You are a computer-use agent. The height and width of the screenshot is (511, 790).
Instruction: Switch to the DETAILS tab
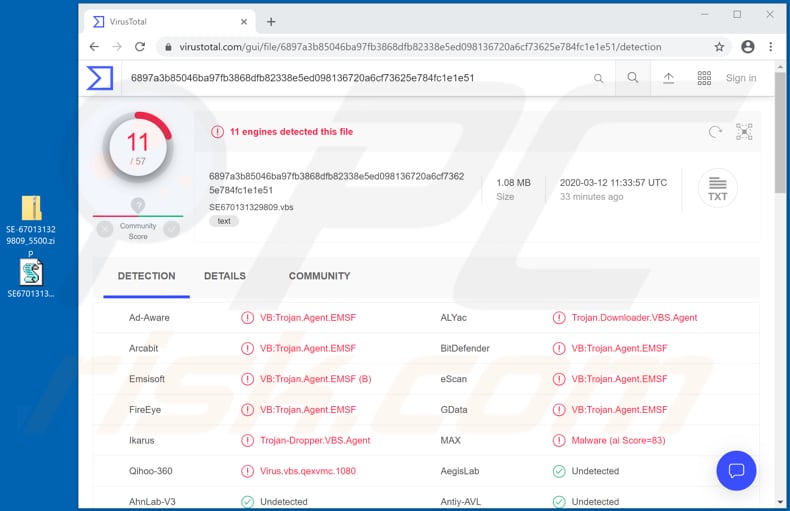[225, 276]
